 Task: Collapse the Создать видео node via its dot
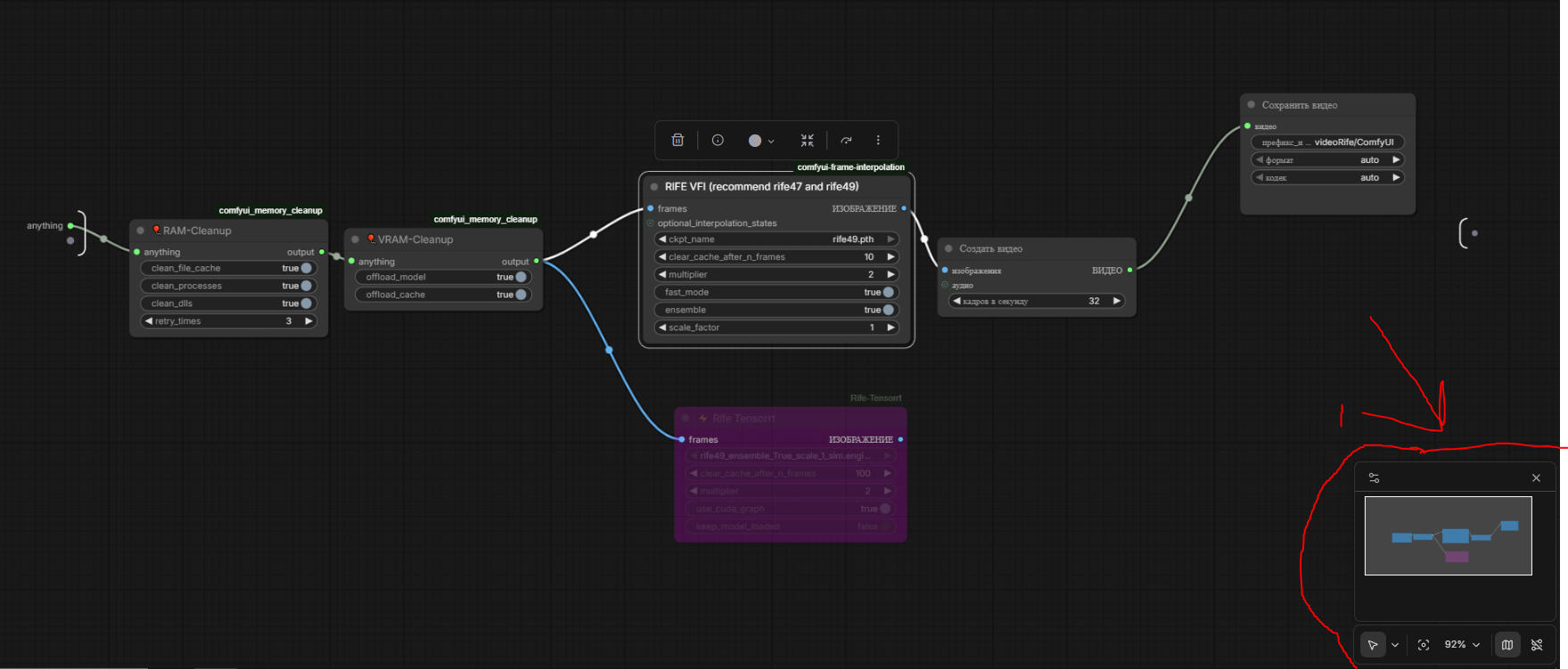[x=948, y=249]
